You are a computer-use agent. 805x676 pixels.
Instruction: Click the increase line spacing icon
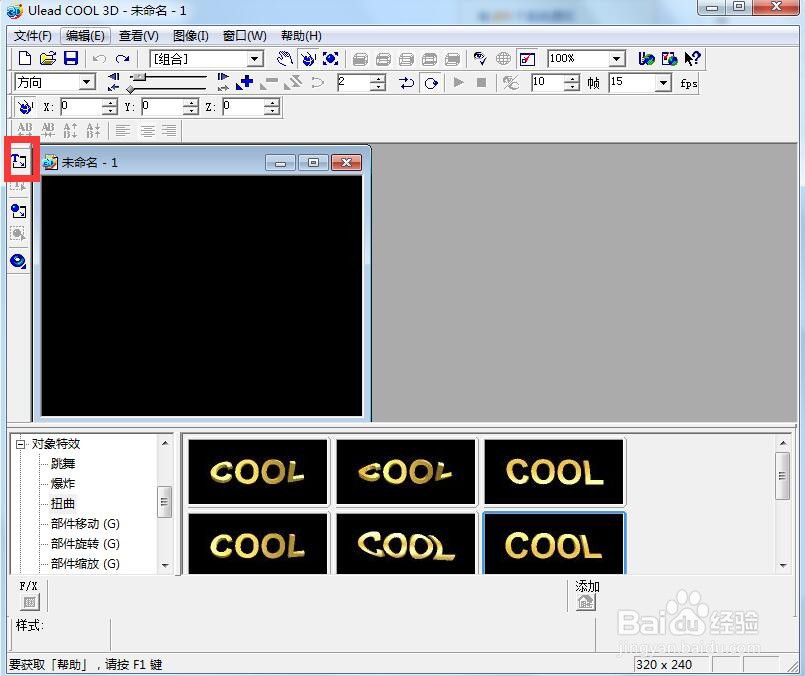[x=70, y=130]
